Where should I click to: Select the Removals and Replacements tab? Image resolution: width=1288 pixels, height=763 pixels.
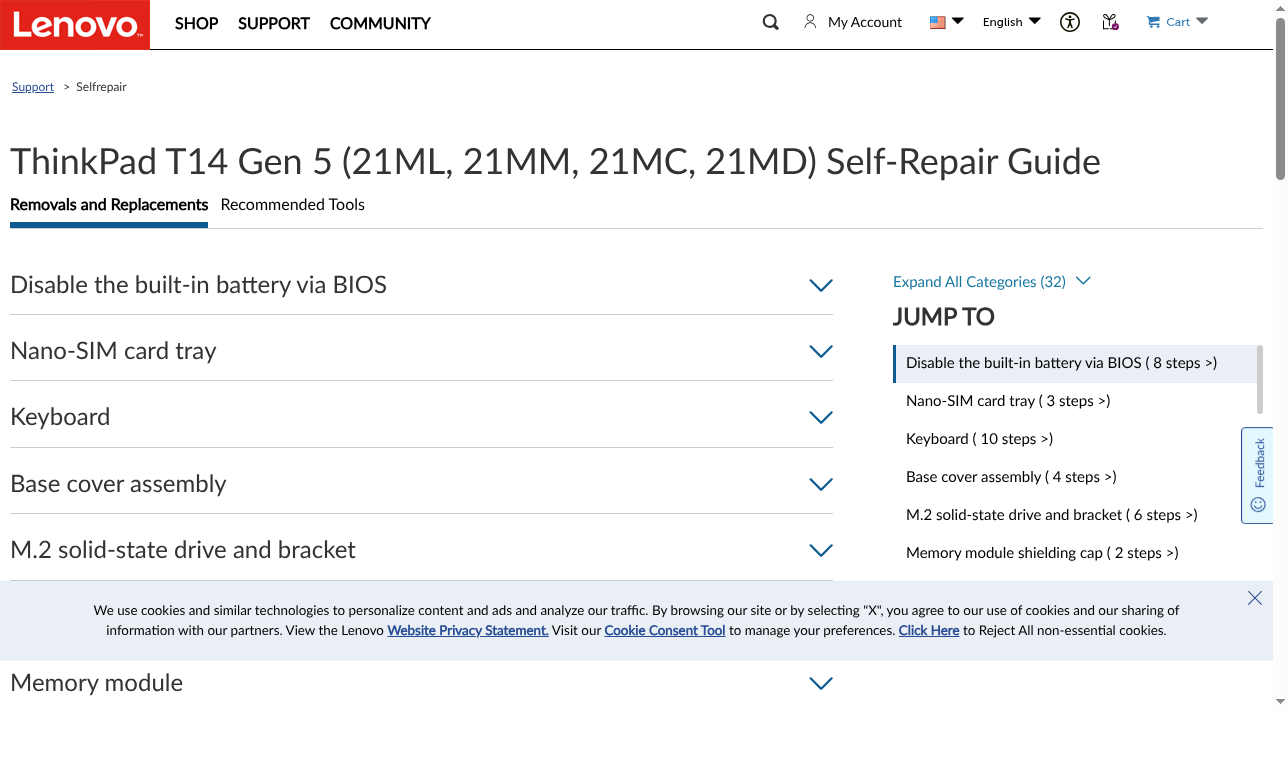click(x=109, y=205)
